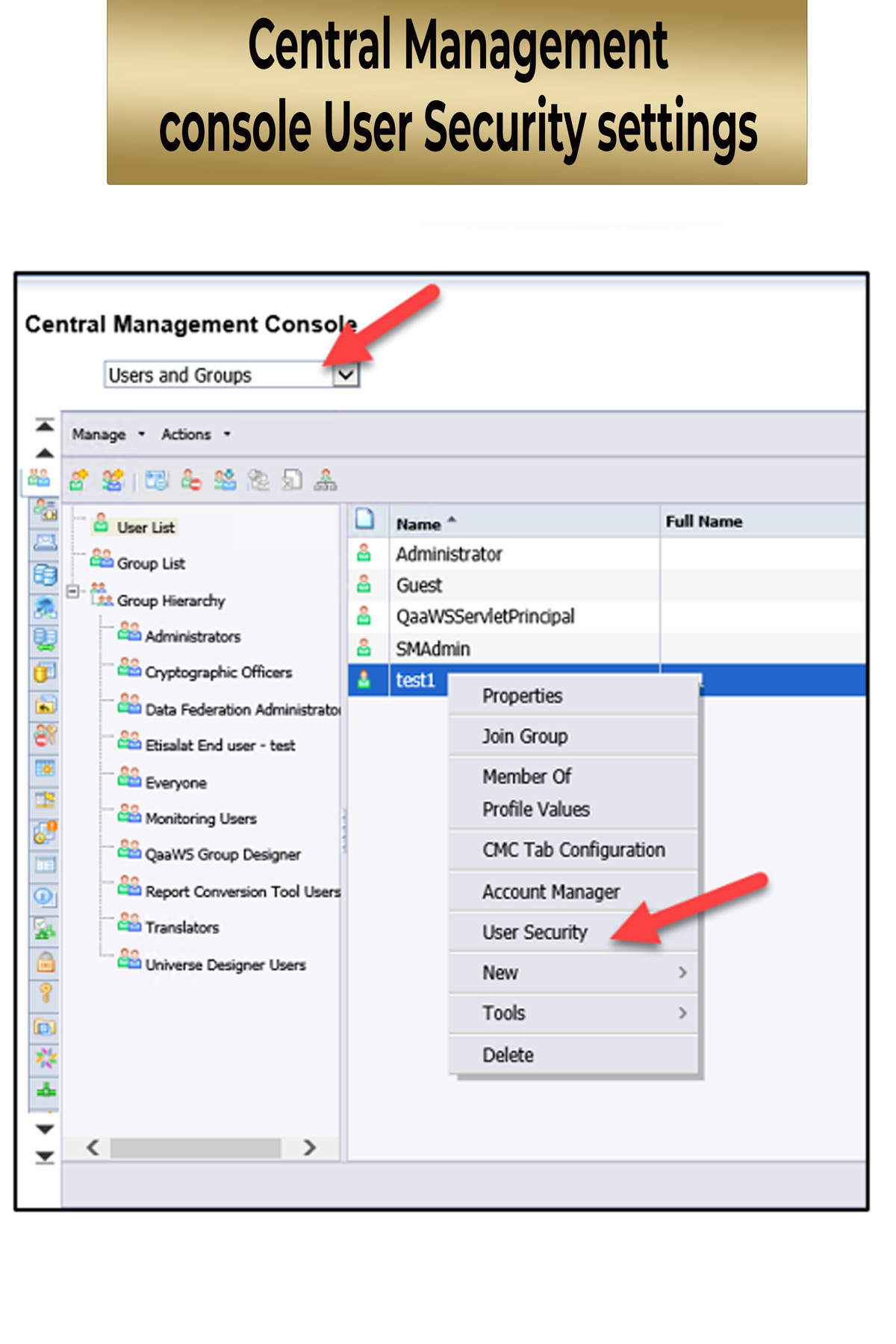The image size is (896, 1344).
Task: Click the org-chart hierarchy toolbar icon
Action: click(325, 480)
